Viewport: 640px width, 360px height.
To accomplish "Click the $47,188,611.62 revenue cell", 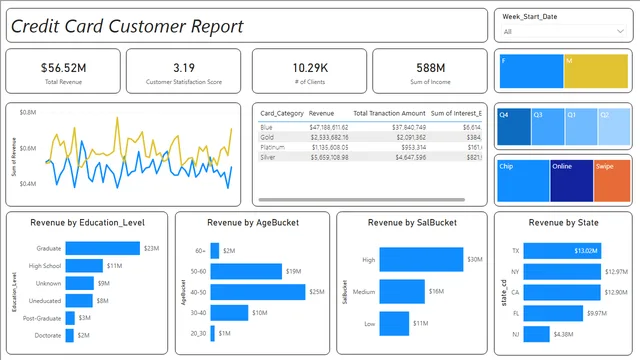I will point(329,127).
